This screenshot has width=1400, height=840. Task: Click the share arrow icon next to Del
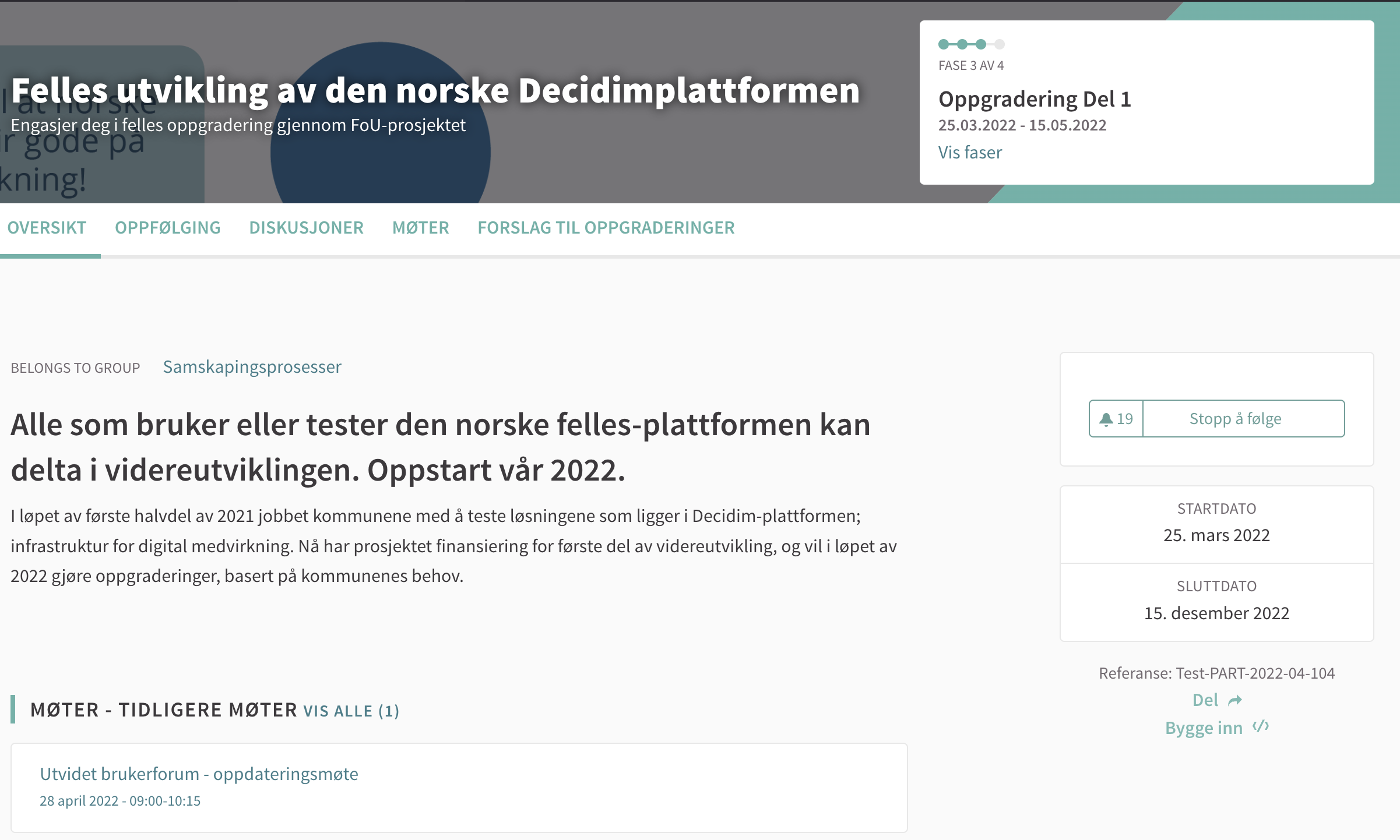pyautogui.click(x=1235, y=700)
